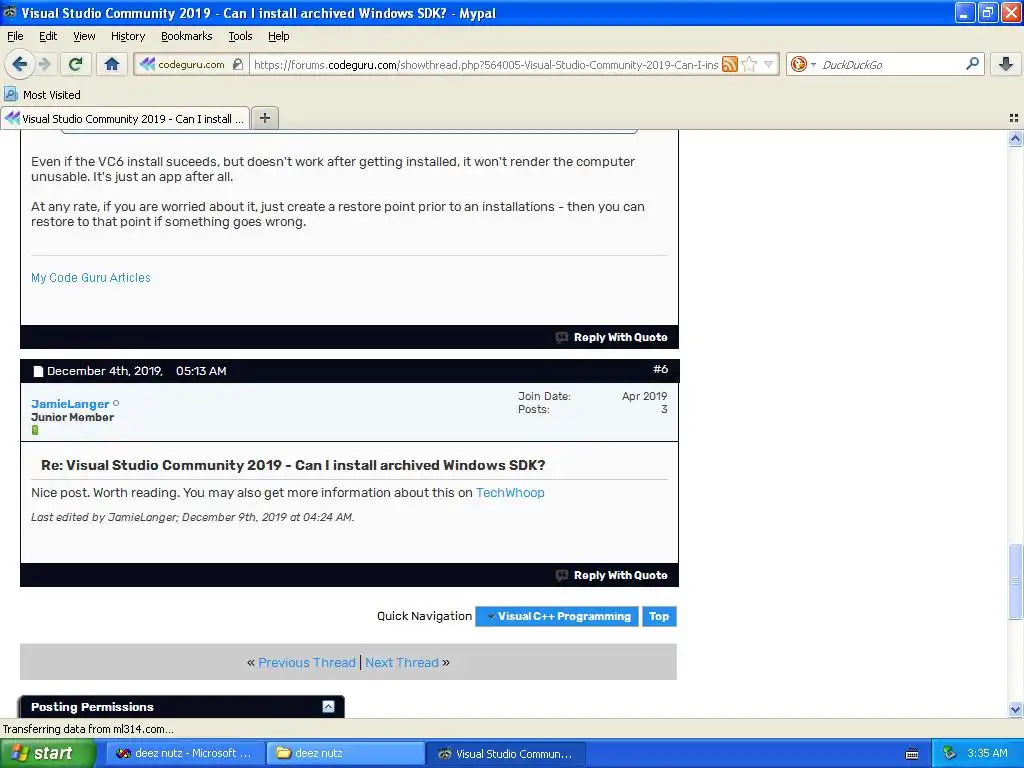Click inside the URL address field

(485, 65)
